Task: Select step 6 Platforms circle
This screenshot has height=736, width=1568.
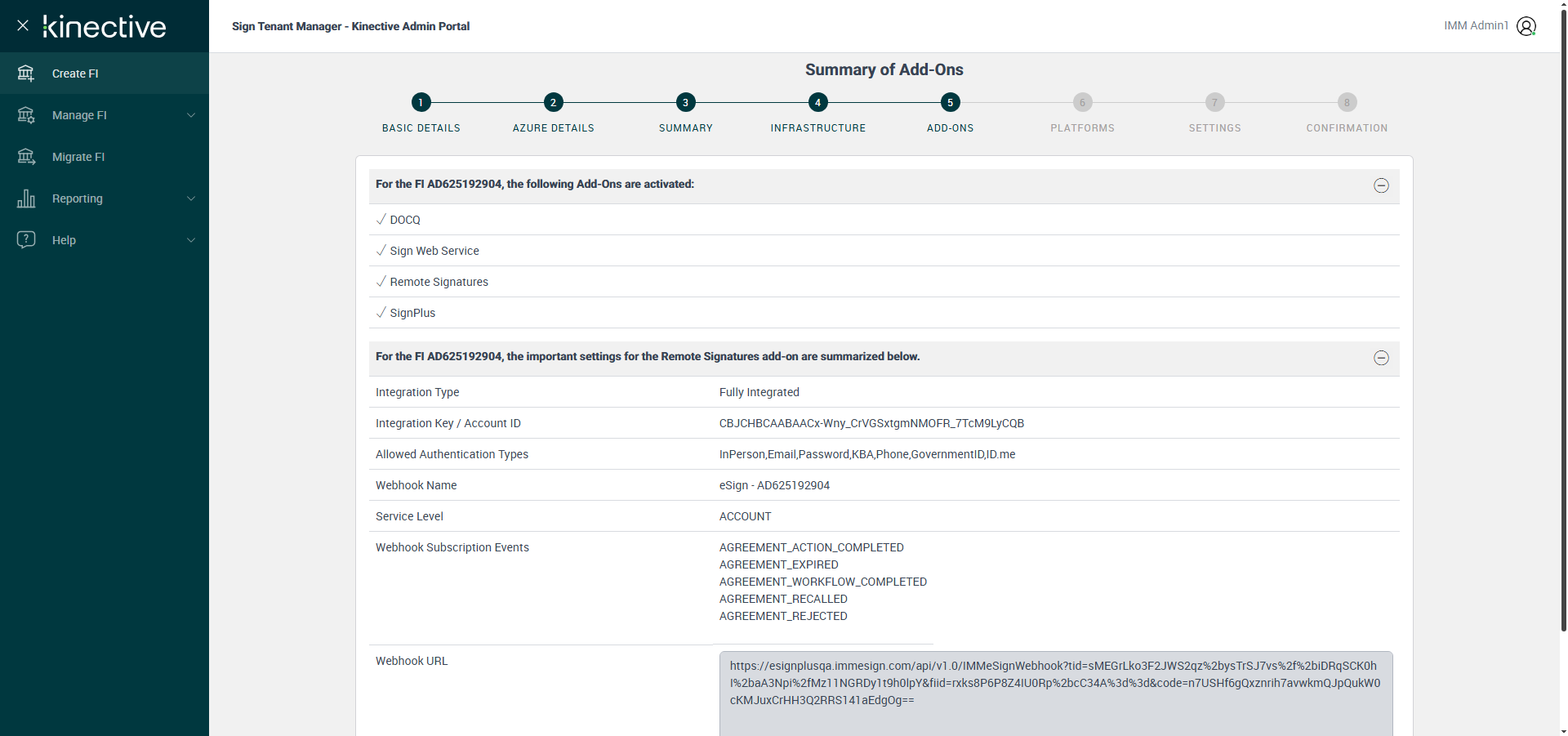Action: tap(1082, 102)
